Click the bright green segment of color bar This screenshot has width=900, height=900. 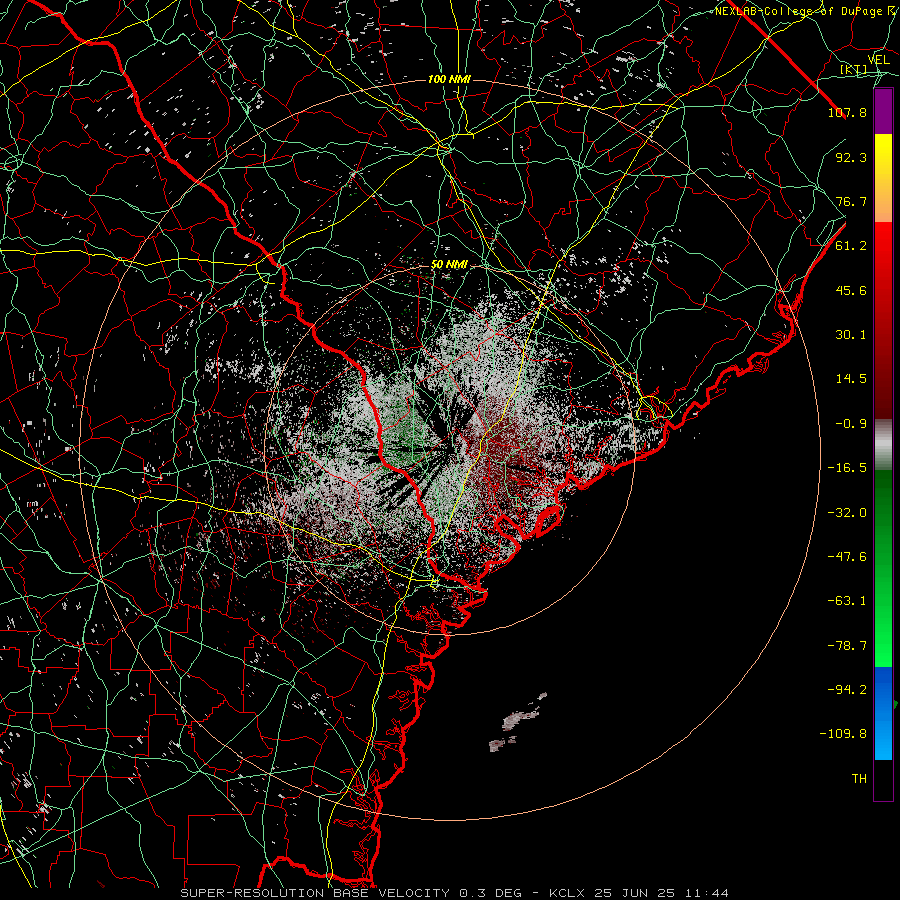(x=883, y=568)
